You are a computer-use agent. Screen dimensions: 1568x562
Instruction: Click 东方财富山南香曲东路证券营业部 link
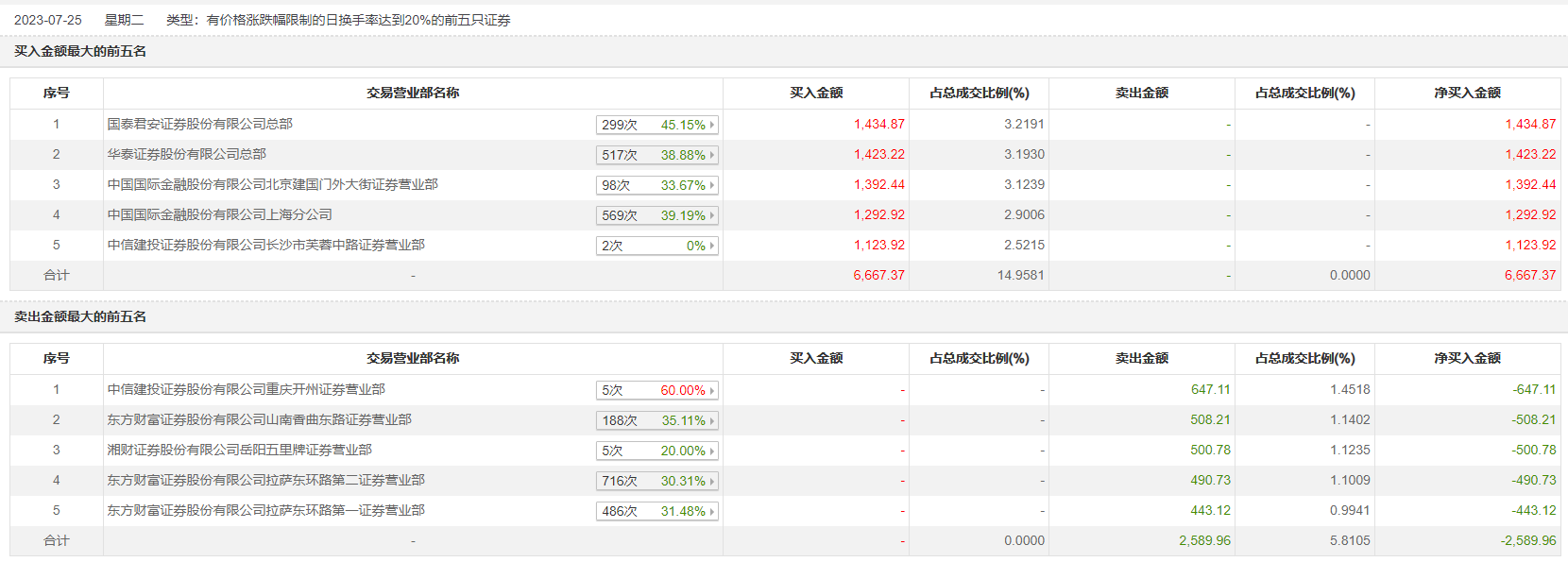point(259,419)
